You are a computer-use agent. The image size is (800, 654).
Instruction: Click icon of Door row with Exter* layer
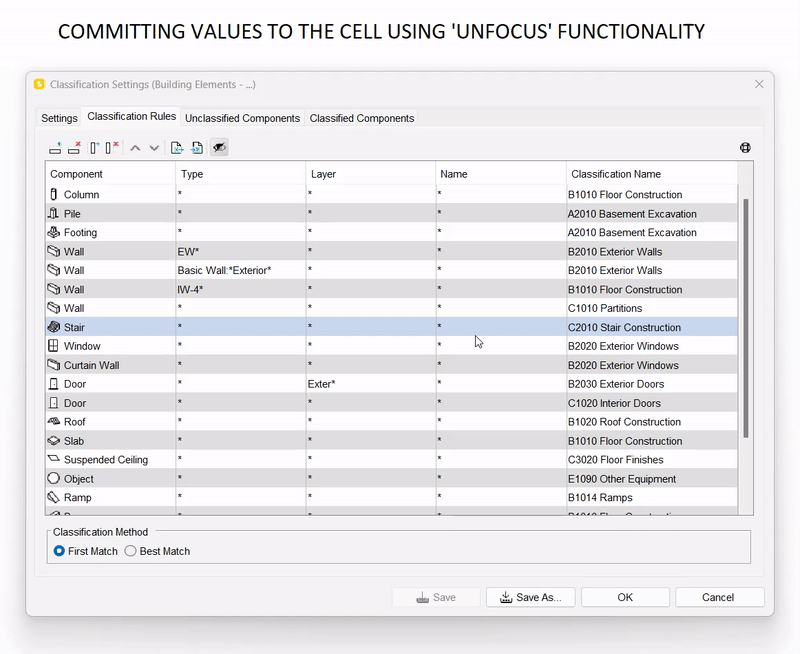coord(54,384)
